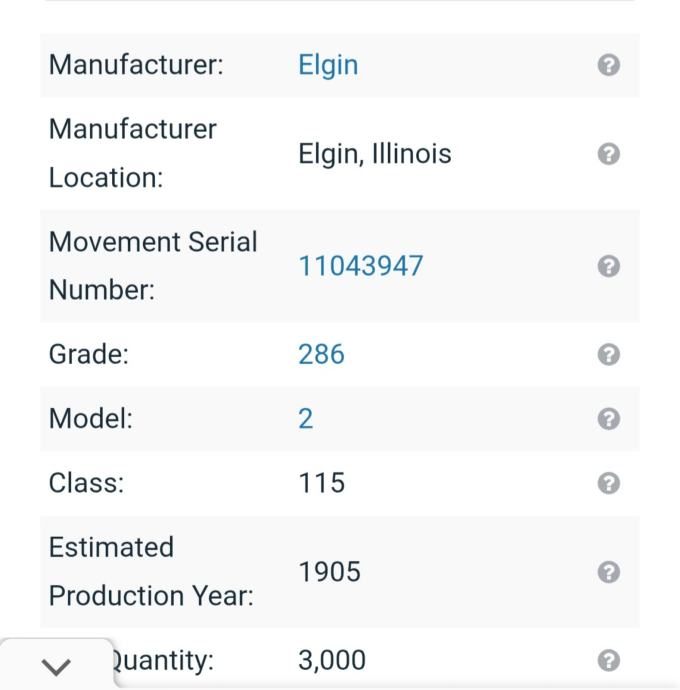Click help icon for Estimated Production Year
Viewport: 680px width, 690px height.
click(608, 572)
